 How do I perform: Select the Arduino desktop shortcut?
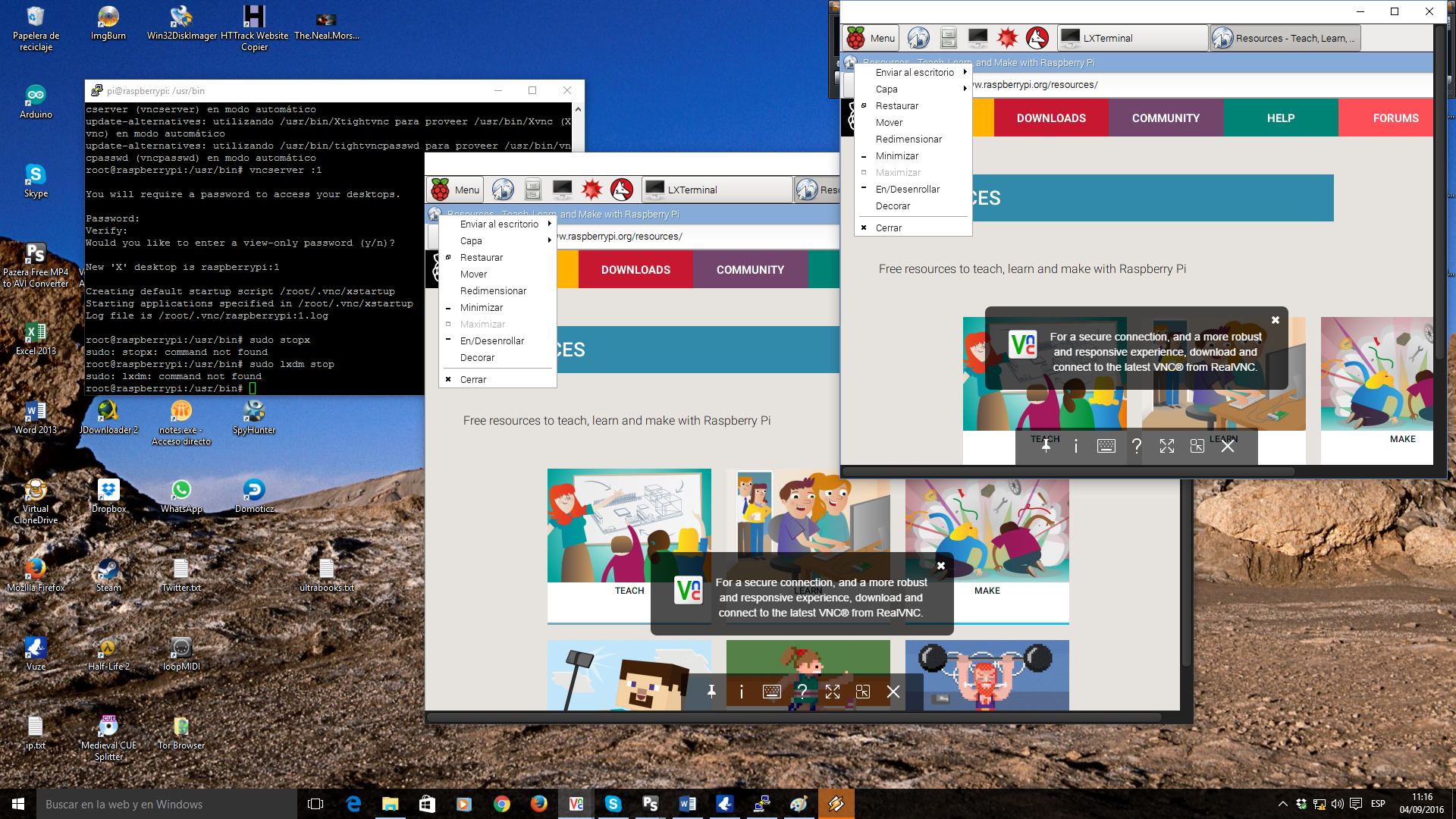36,102
